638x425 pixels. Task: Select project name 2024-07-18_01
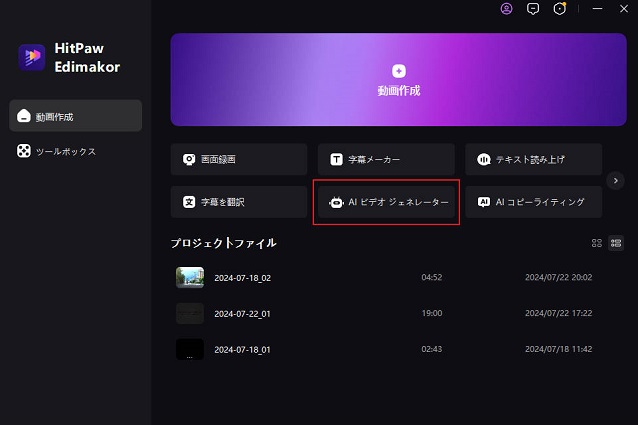click(x=243, y=349)
